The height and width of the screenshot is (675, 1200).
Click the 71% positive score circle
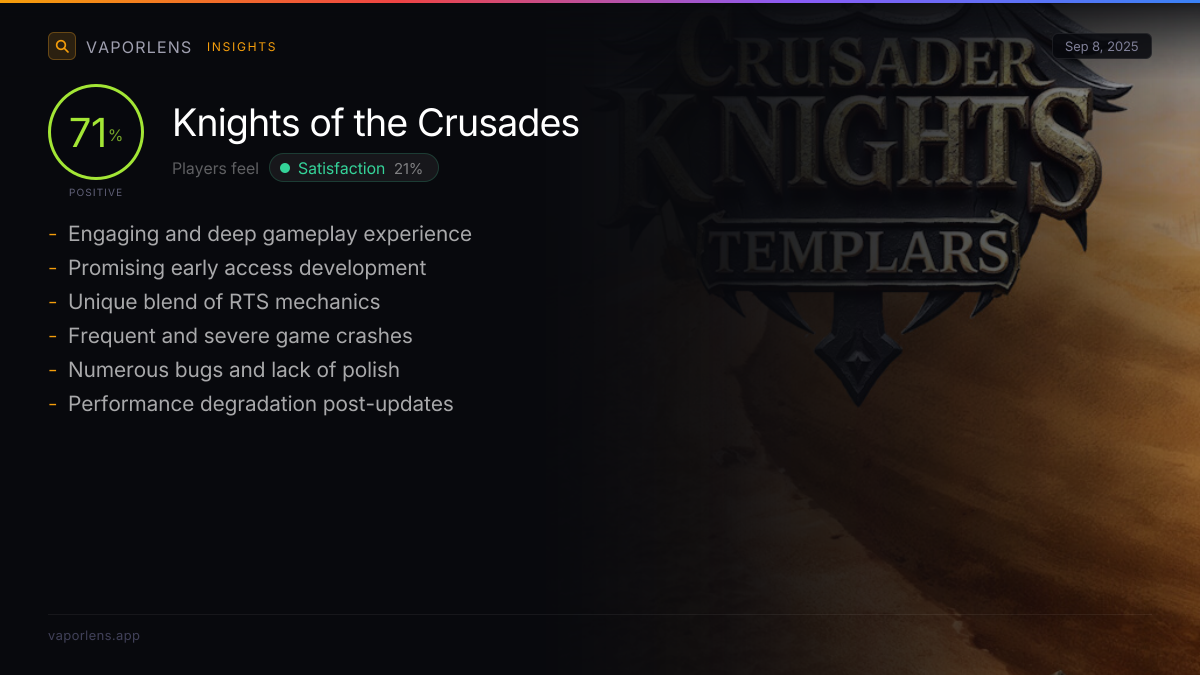click(x=96, y=133)
